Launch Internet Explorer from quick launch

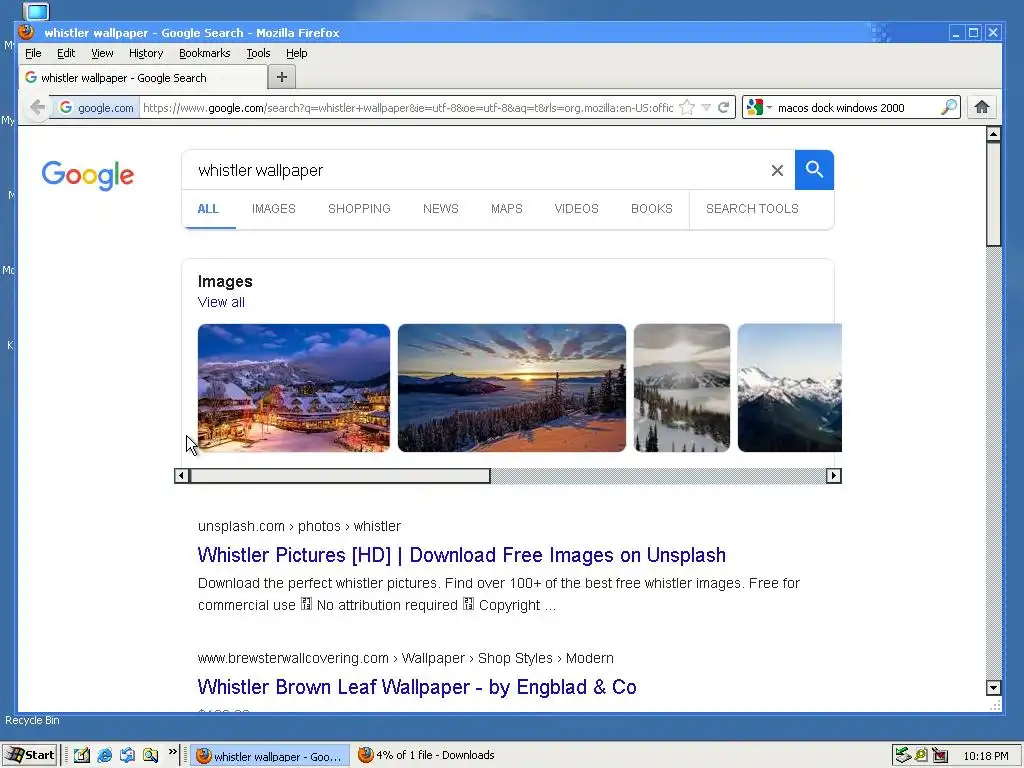pos(104,755)
